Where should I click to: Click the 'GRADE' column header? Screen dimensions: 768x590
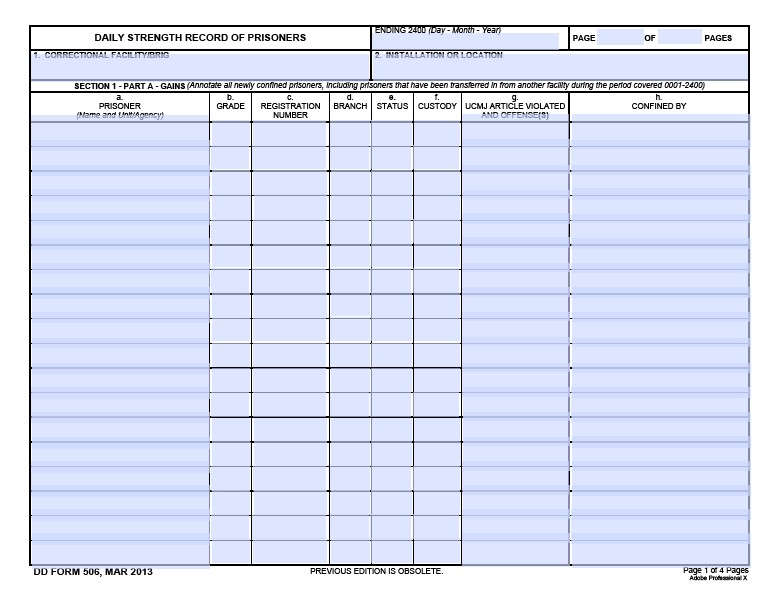tap(230, 106)
